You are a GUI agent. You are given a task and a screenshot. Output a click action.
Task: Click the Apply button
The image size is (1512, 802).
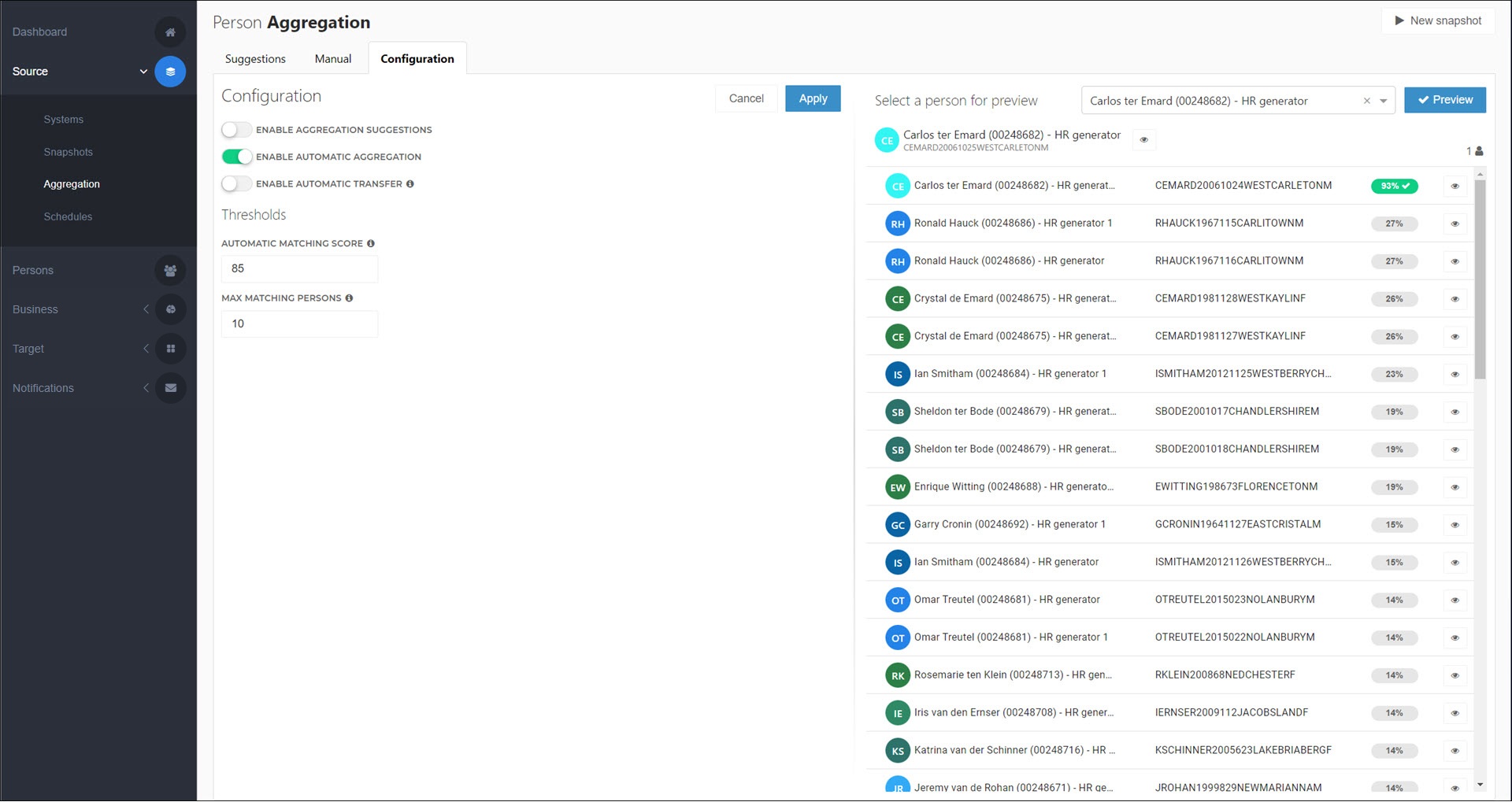(x=813, y=98)
